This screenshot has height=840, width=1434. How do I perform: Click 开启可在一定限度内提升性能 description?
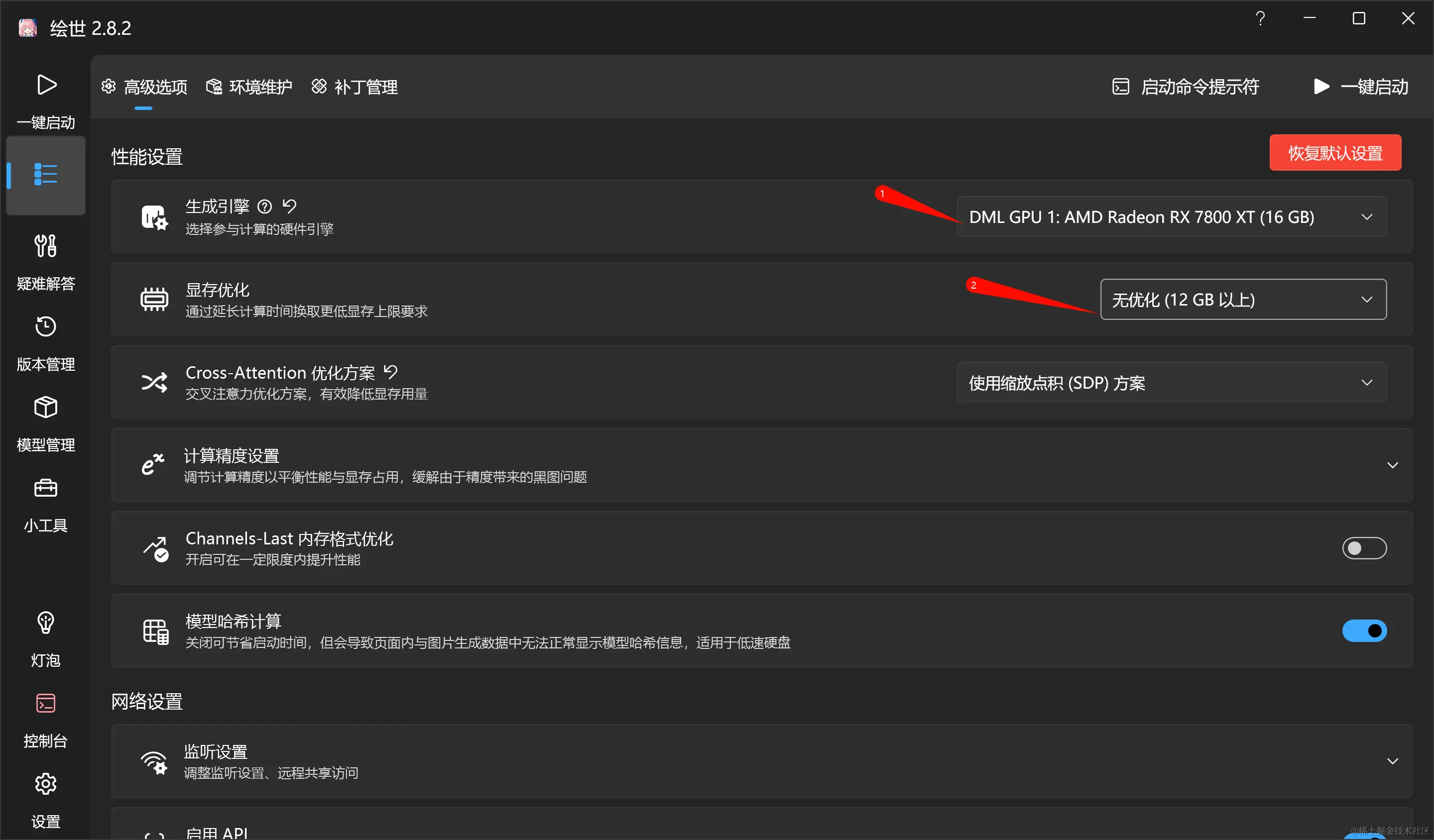tap(272, 560)
